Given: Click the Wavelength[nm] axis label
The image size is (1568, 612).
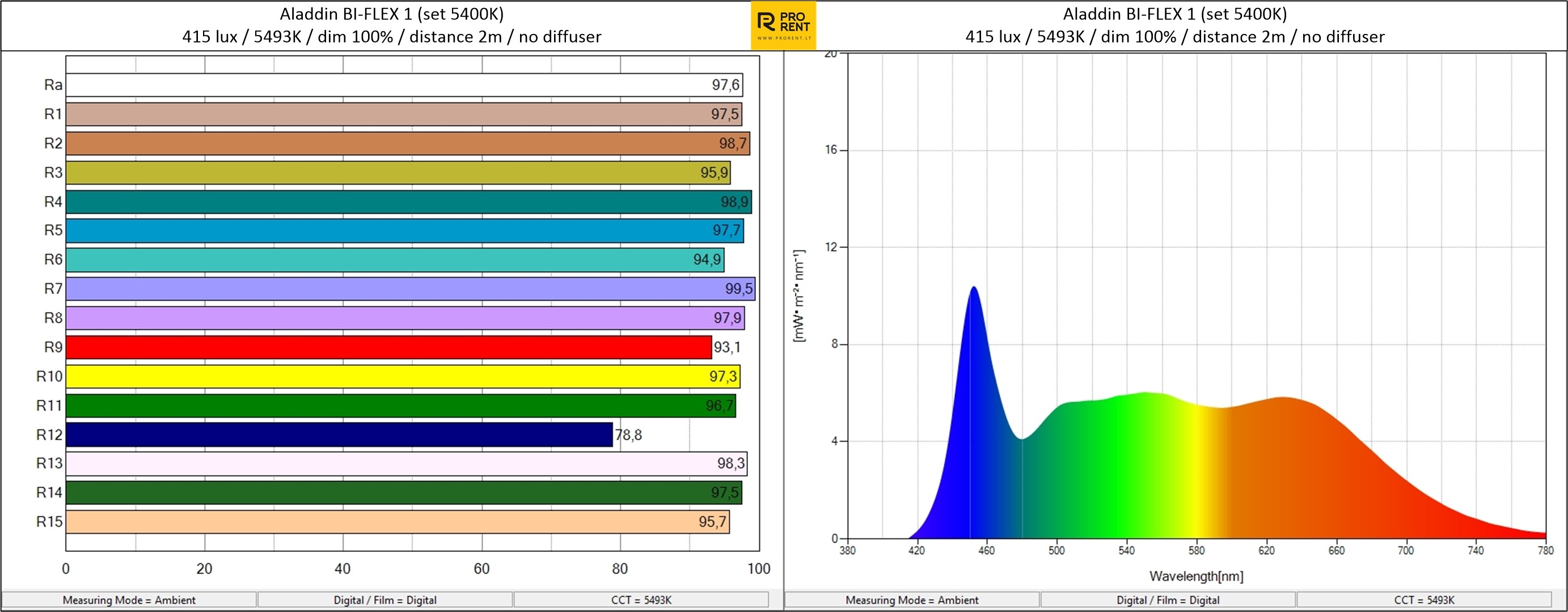Looking at the screenshot, I should (1196, 576).
